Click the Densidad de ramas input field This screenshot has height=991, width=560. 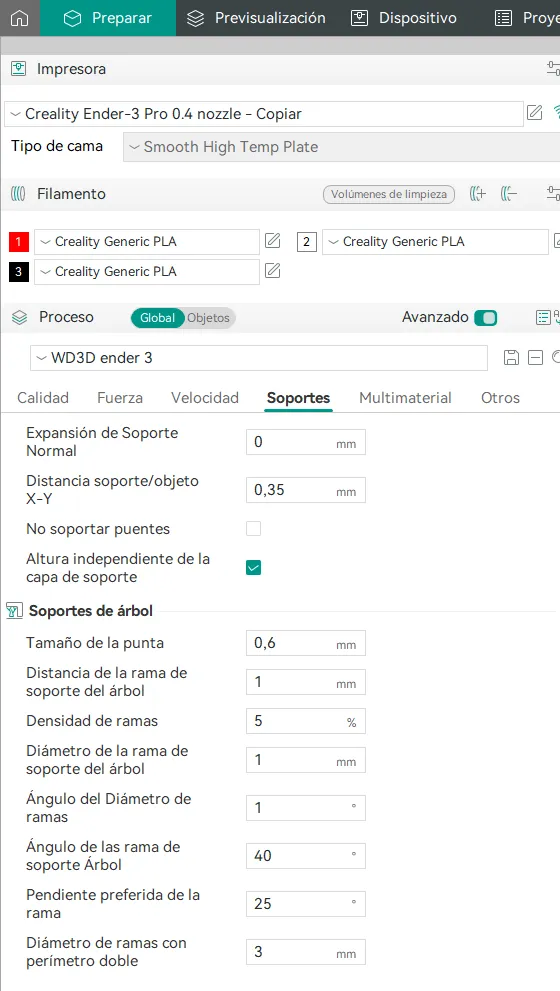(306, 721)
